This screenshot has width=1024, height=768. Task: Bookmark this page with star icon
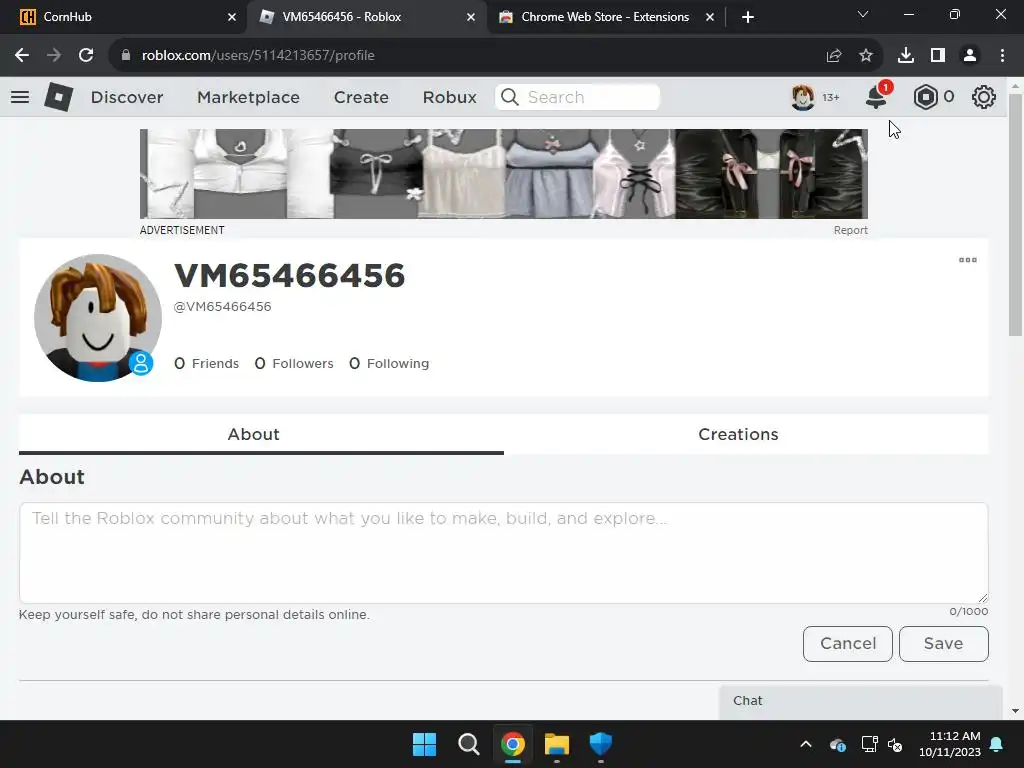(866, 56)
